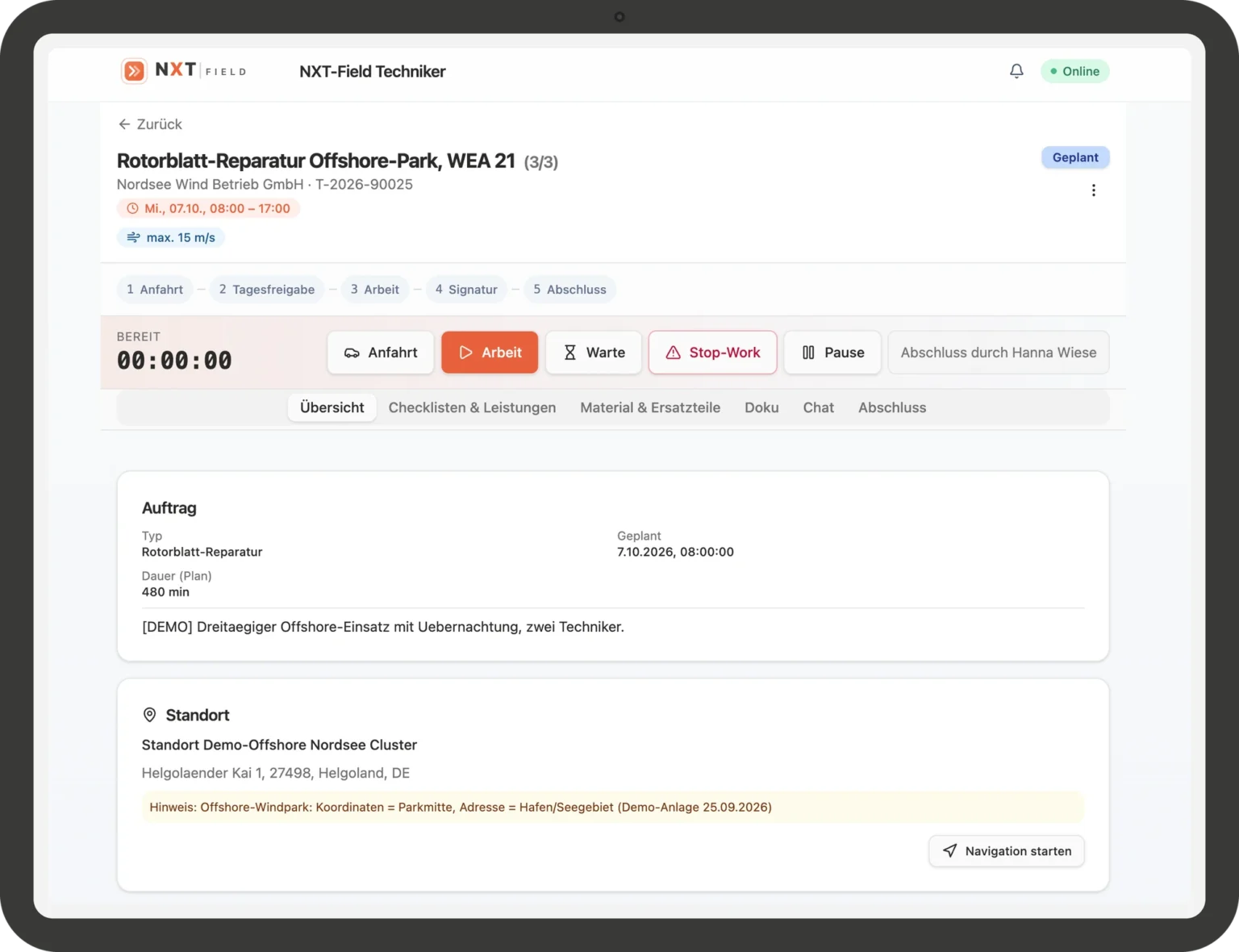
Task: Select step 1 Anfahrt in the progress steps
Action: coord(155,290)
